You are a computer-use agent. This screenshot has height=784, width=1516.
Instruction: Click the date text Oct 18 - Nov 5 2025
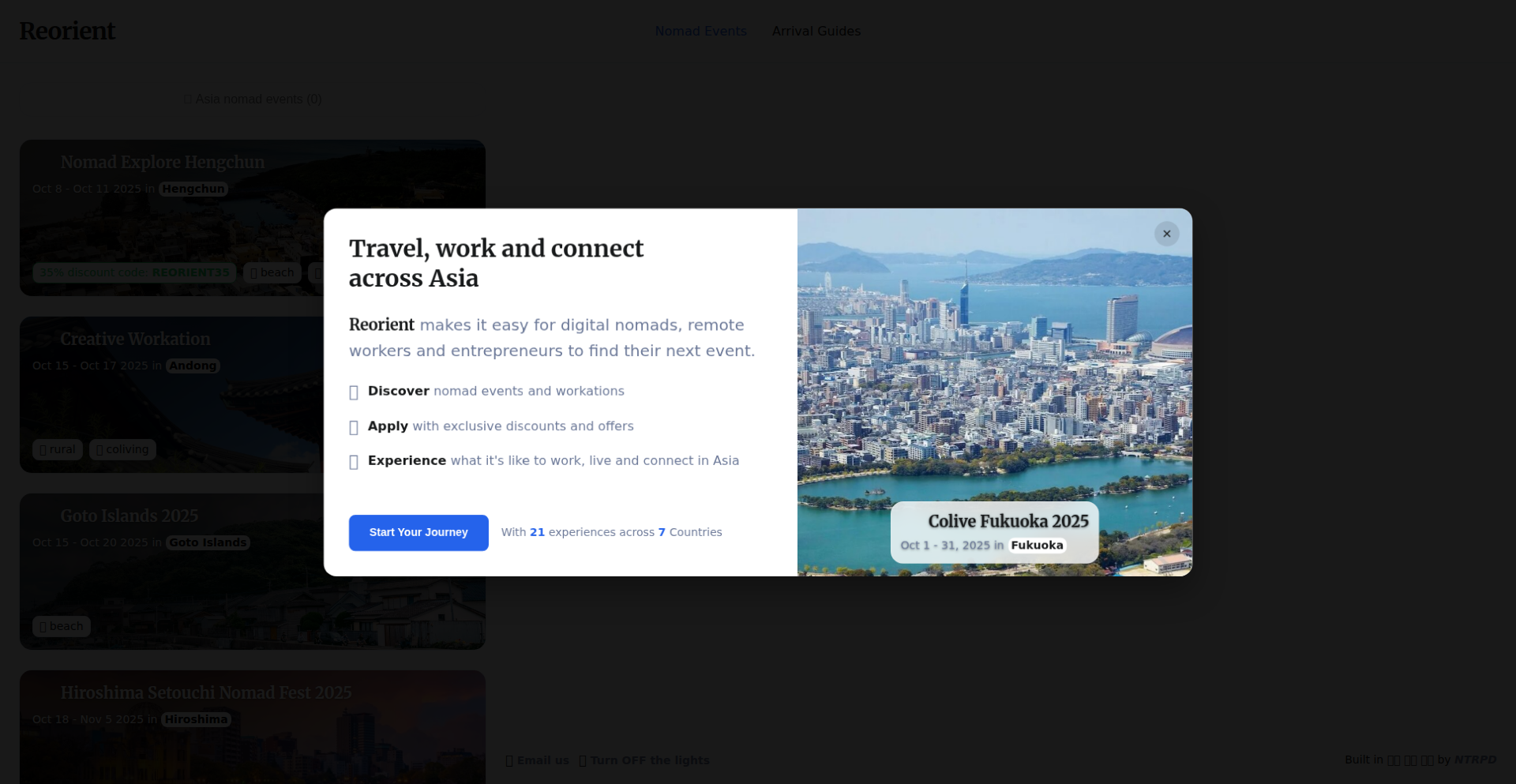tap(88, 719)
